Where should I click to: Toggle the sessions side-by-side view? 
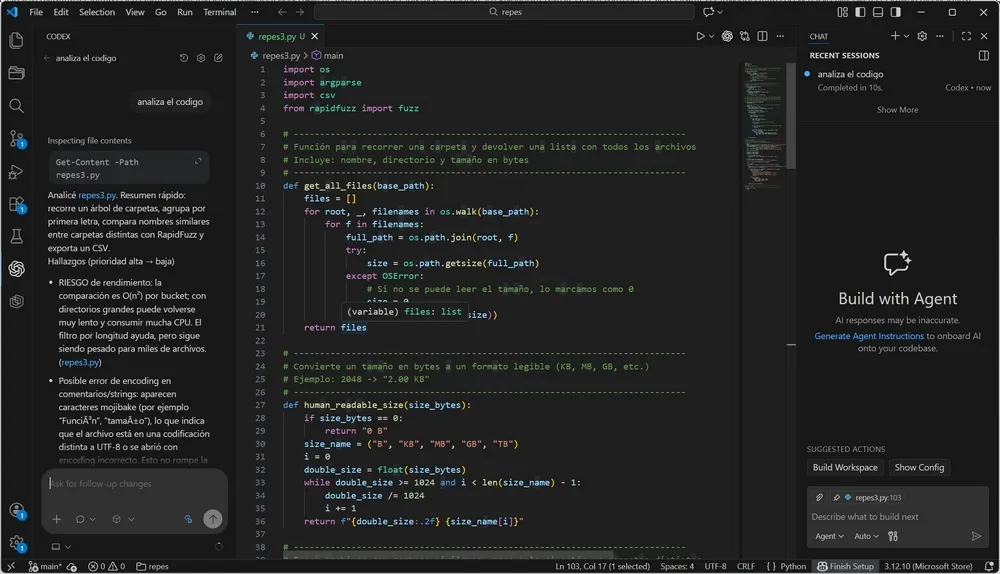click(983, 55)
